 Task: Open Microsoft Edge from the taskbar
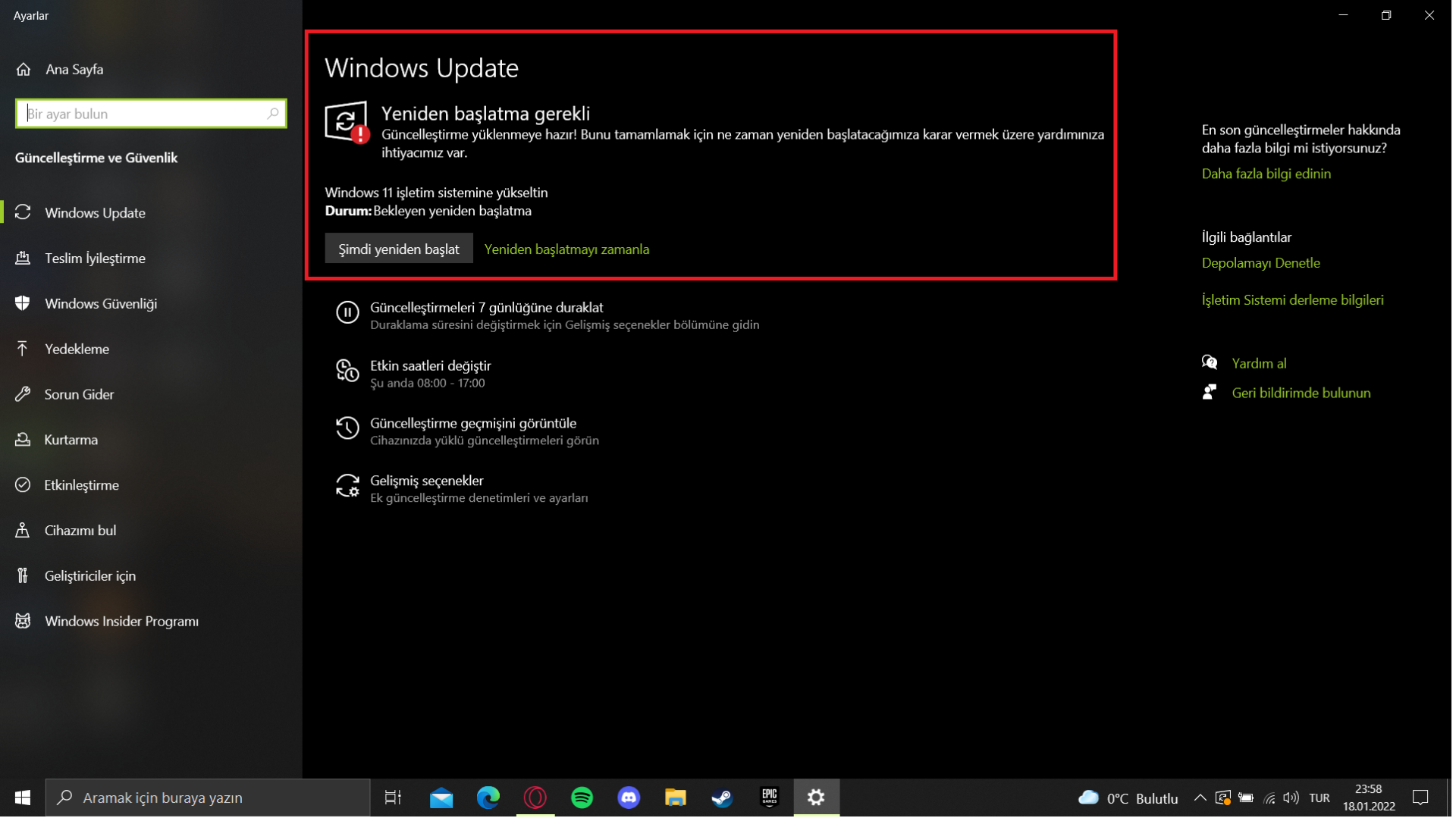point(489,799)
